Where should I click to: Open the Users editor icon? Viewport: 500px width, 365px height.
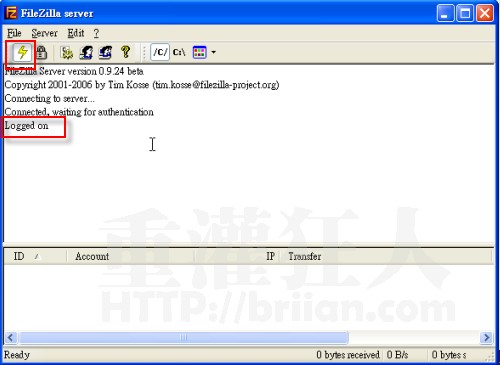[x=86, y=53]
